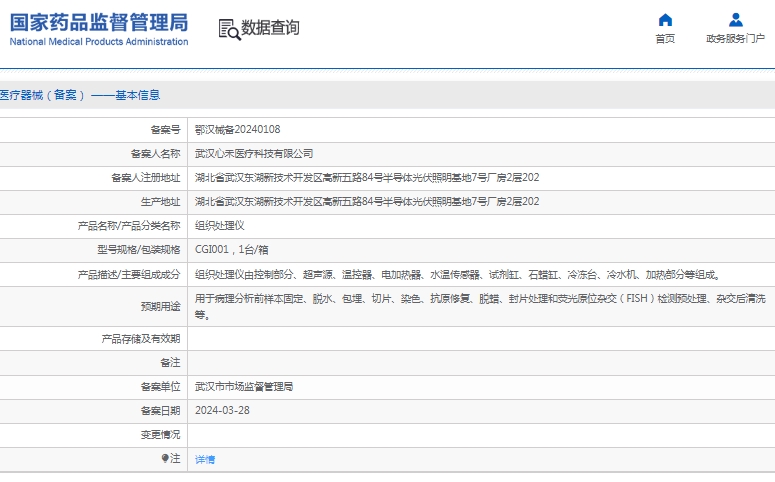
Task: Click the 备案人注册地址 address value
Action: (367, 177)
